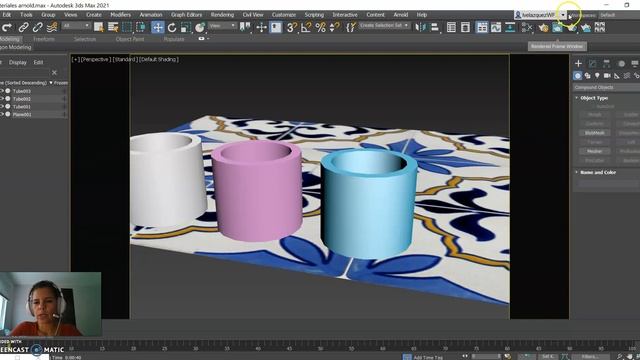640x360 pixels.
Task: Open the Display menu in scene explorer
Action: (18, 62)
